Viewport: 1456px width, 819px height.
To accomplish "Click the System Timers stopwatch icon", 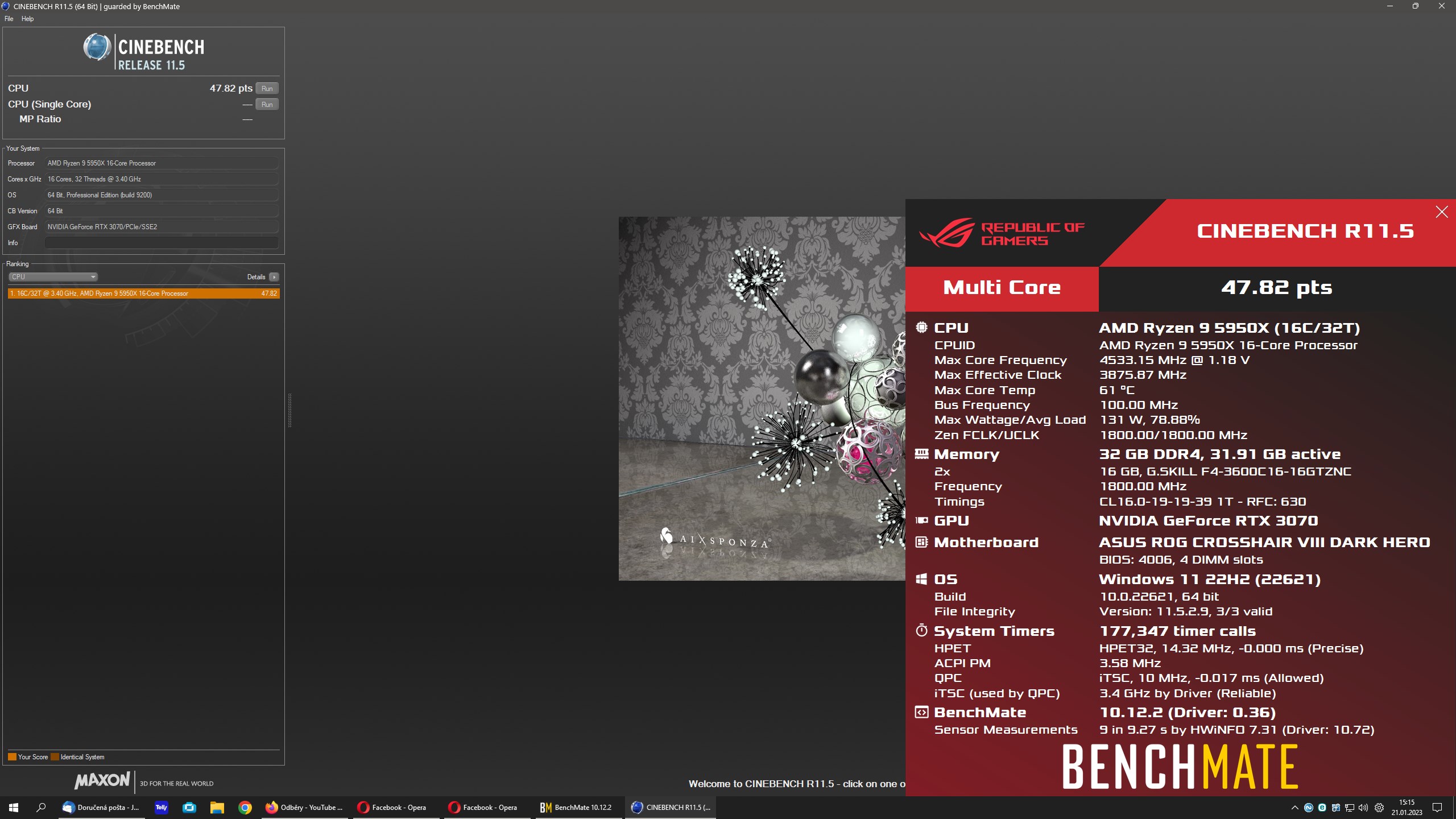I will [x=921, y=630].
